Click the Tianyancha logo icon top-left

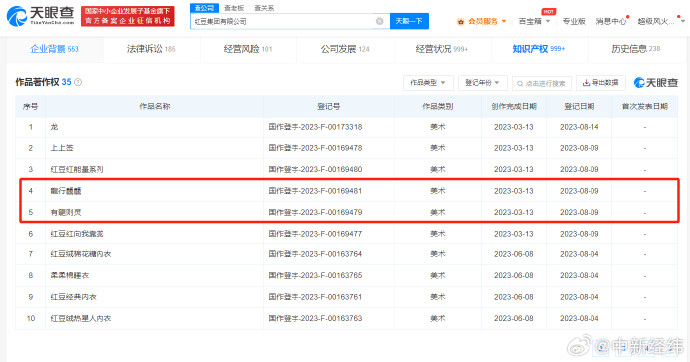[17, 16]
